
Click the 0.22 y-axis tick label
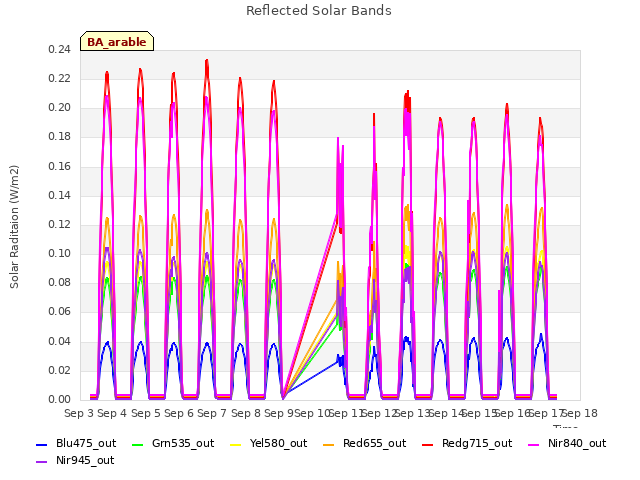(x=59, y=78)
